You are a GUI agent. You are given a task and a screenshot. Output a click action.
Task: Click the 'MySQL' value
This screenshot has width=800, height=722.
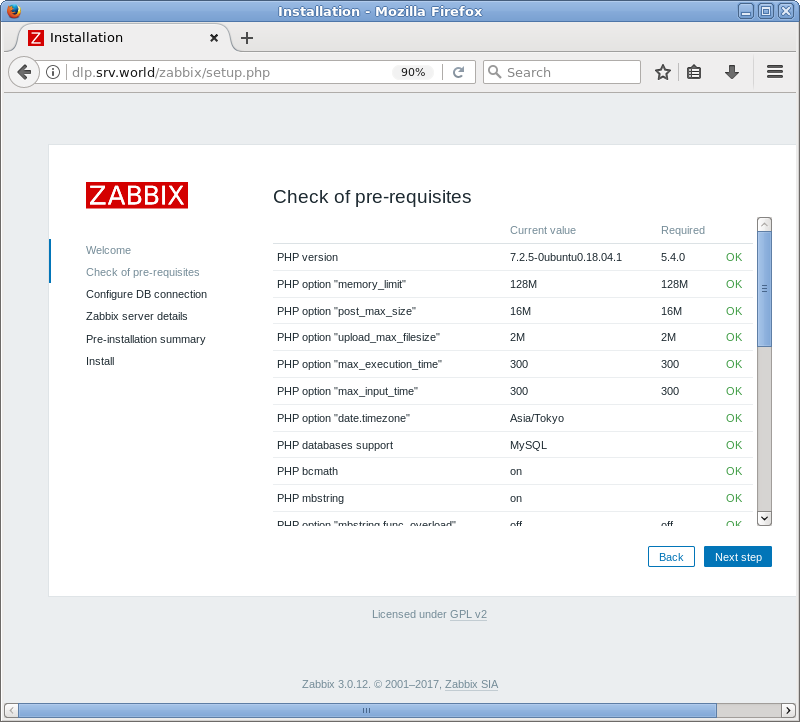(528, 445)
